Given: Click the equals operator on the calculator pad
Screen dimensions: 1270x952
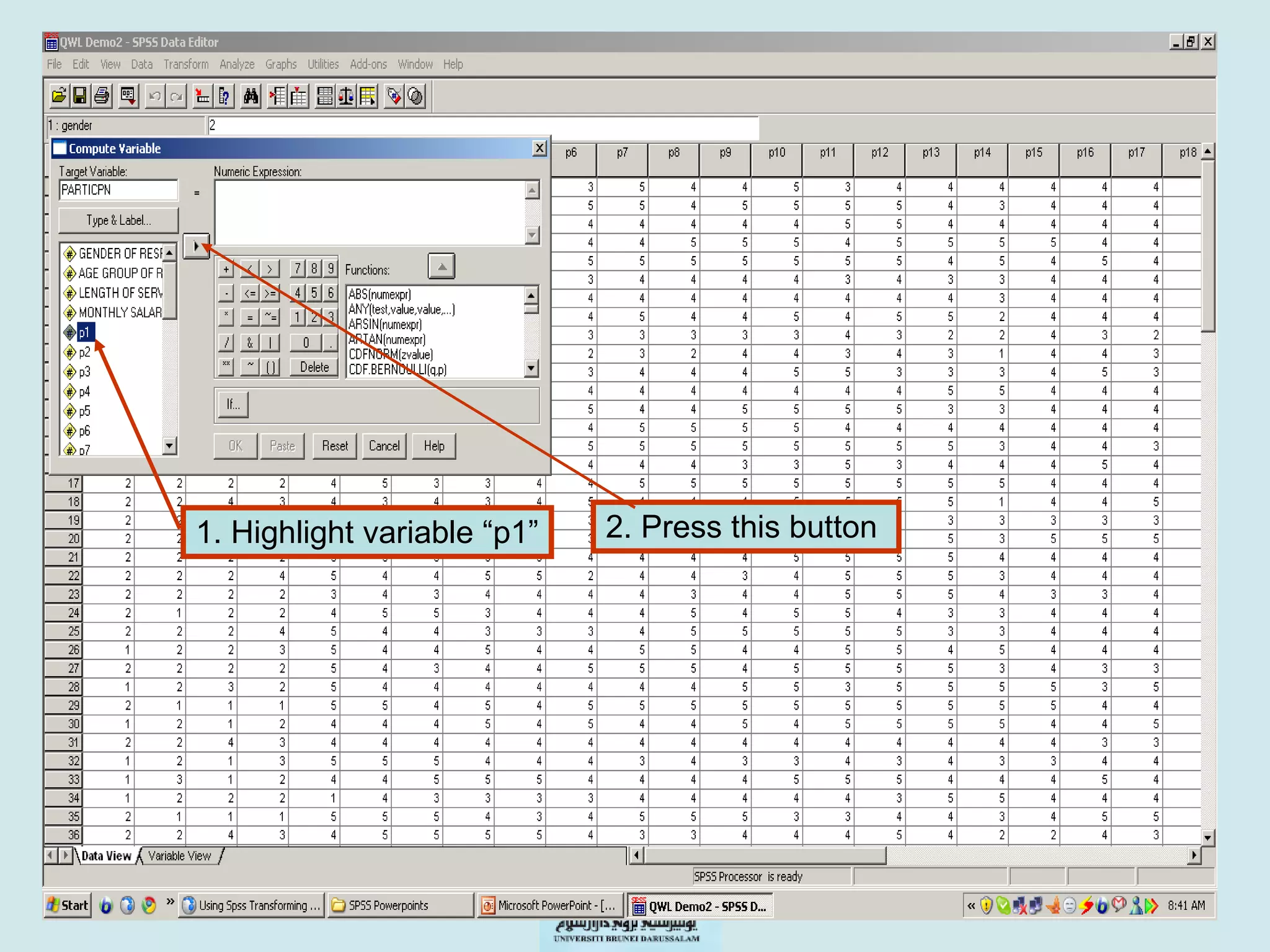Looking at the screenshot, I should (x=249, y=317).
